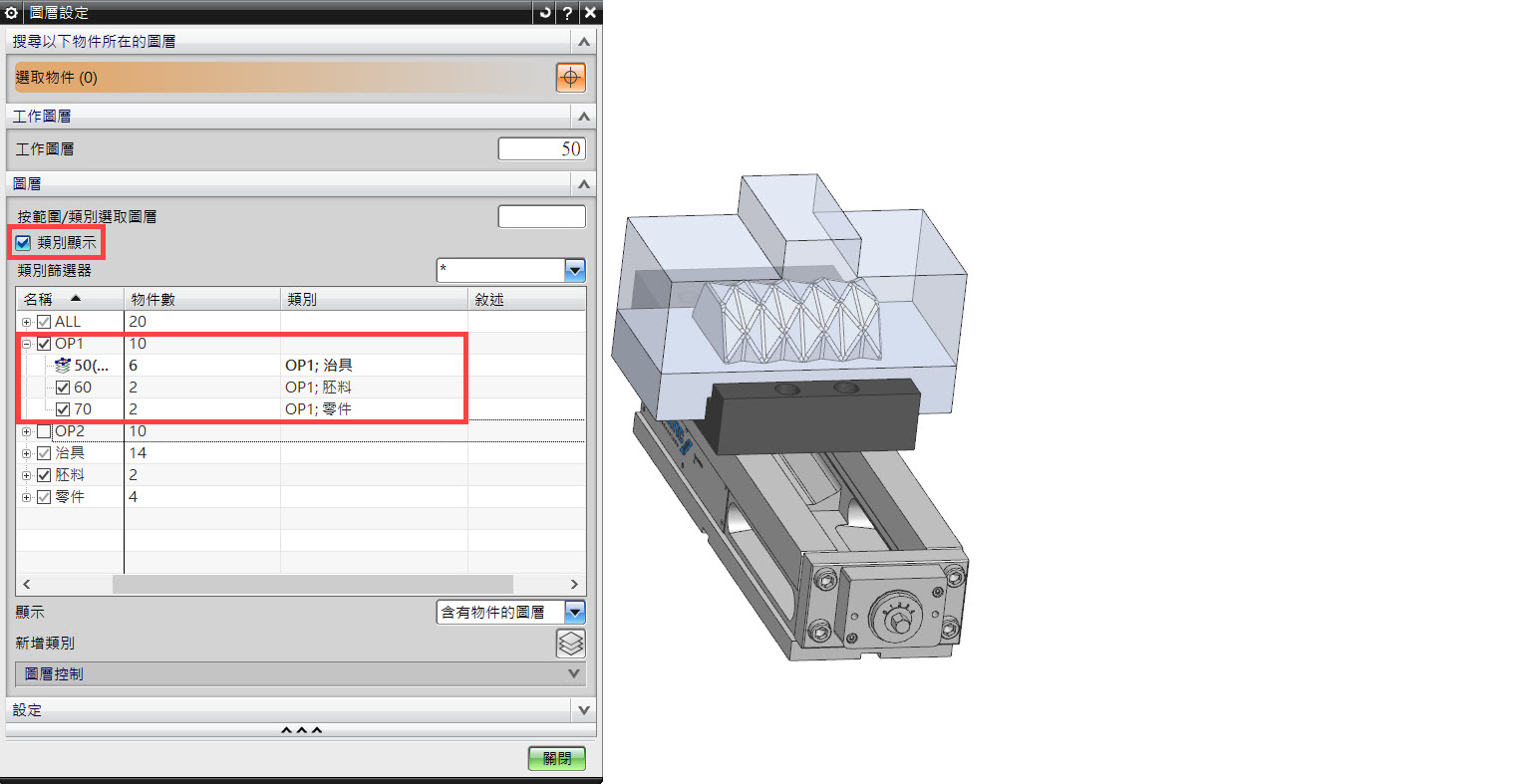Click the 敘述 column header

(x=526, y=299)
